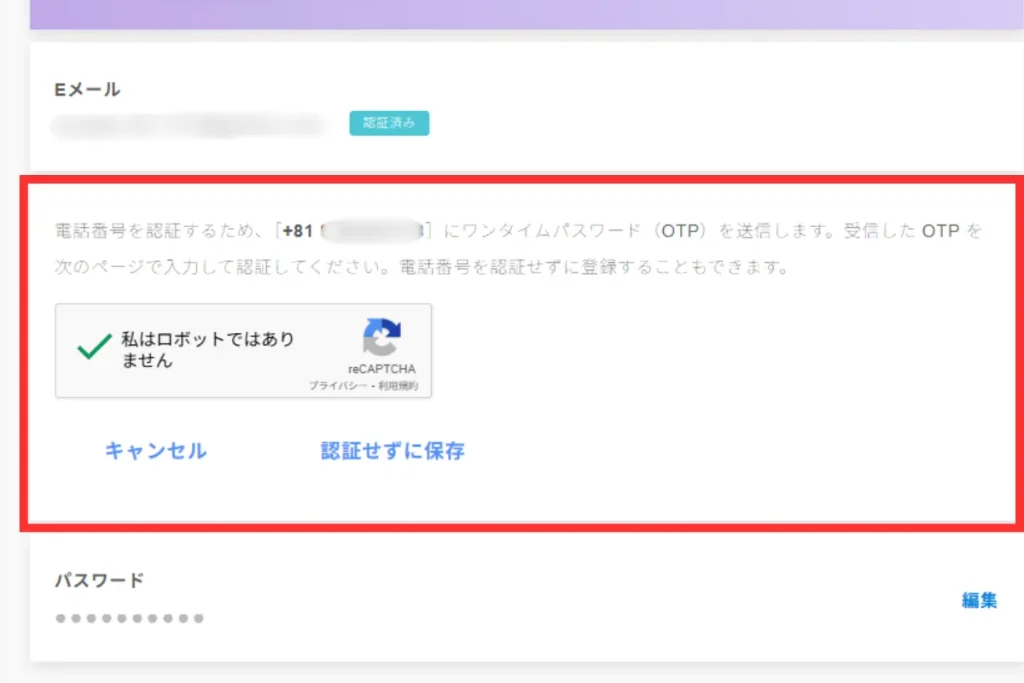1024x683 pixels.
Task: Click the verified status indicator next to the email
Action: 388,122
